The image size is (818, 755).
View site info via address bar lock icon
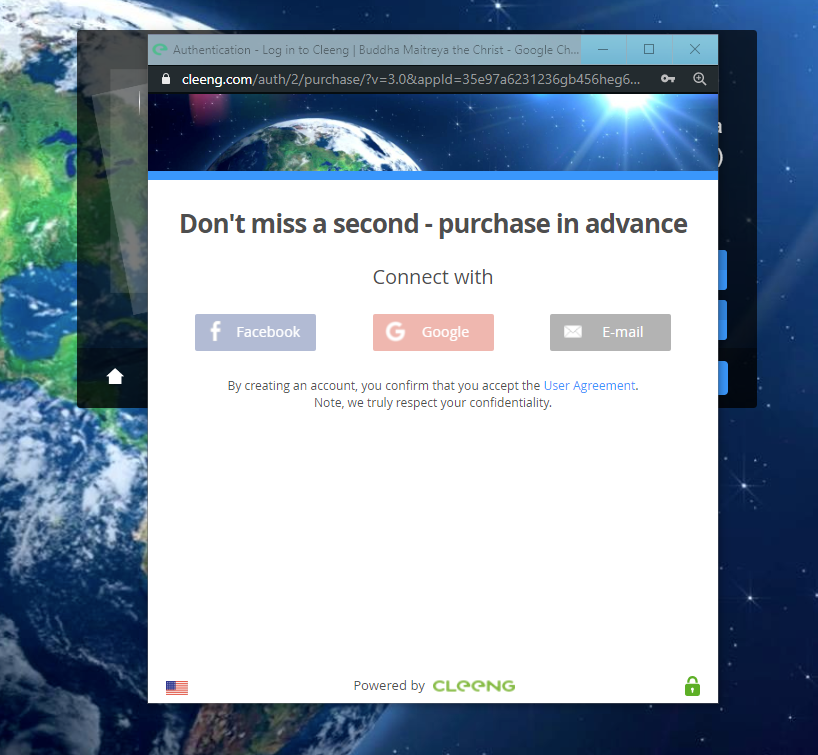pyautogui.click(x=166, y=79)
